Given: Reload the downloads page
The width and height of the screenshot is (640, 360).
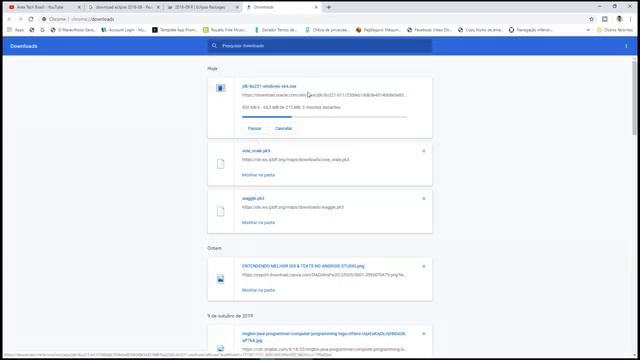Looking at the screenshot, I should click(x=31, y=19).
